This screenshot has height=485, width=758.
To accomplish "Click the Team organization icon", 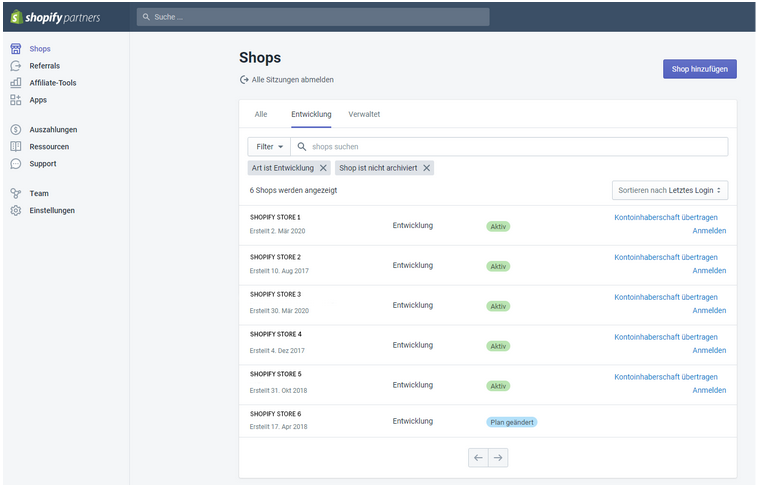I will point(16,194).
